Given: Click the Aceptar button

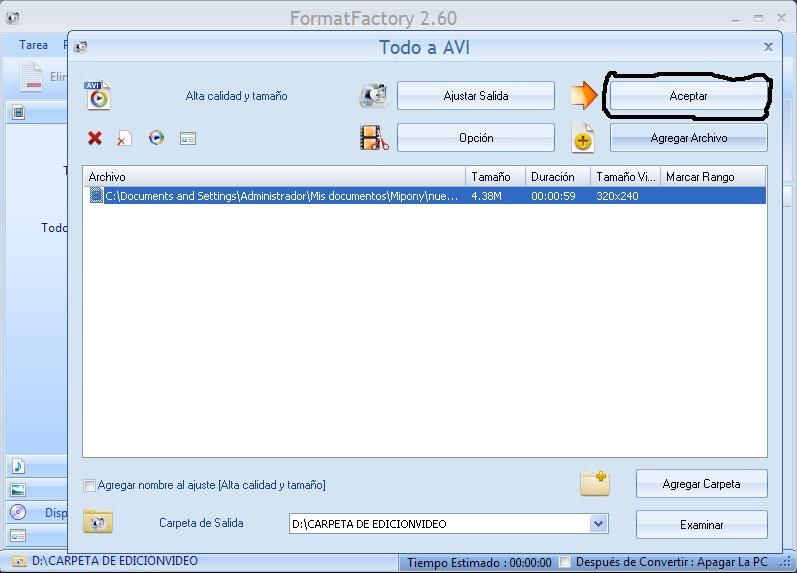Looking at the screenshot, I should (688, 96).
